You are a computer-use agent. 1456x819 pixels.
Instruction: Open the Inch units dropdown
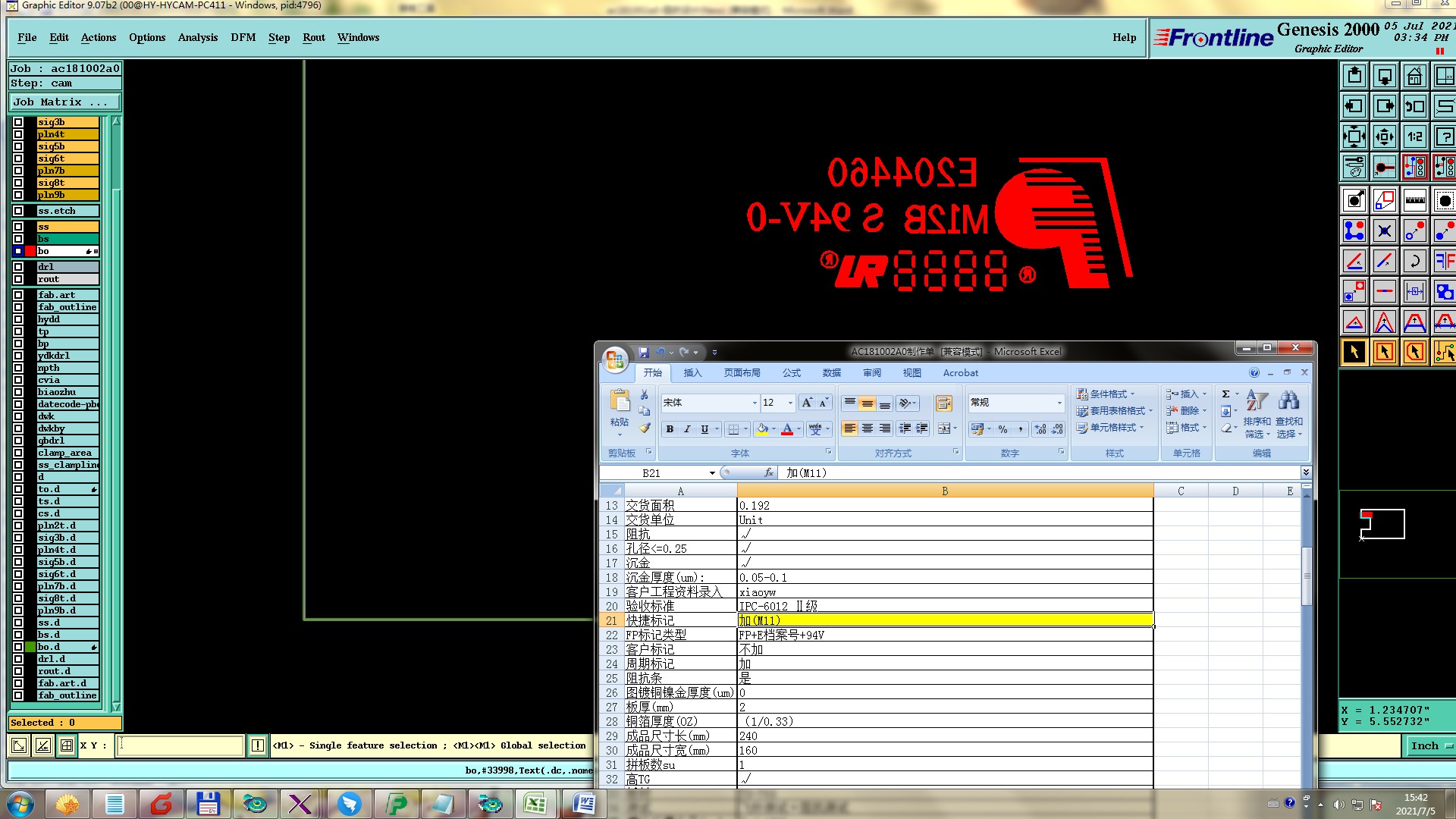pyautogui.click(x=1429, y=746)
